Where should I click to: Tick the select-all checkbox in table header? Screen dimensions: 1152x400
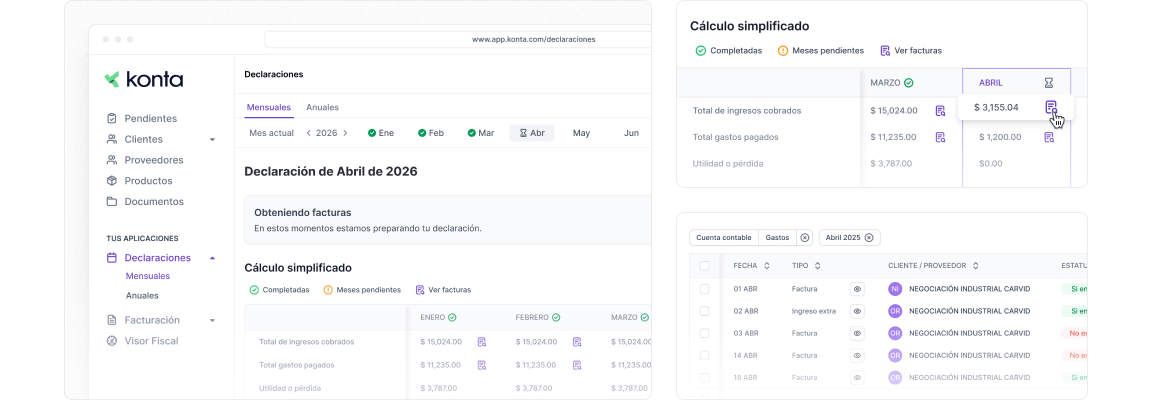705,265
